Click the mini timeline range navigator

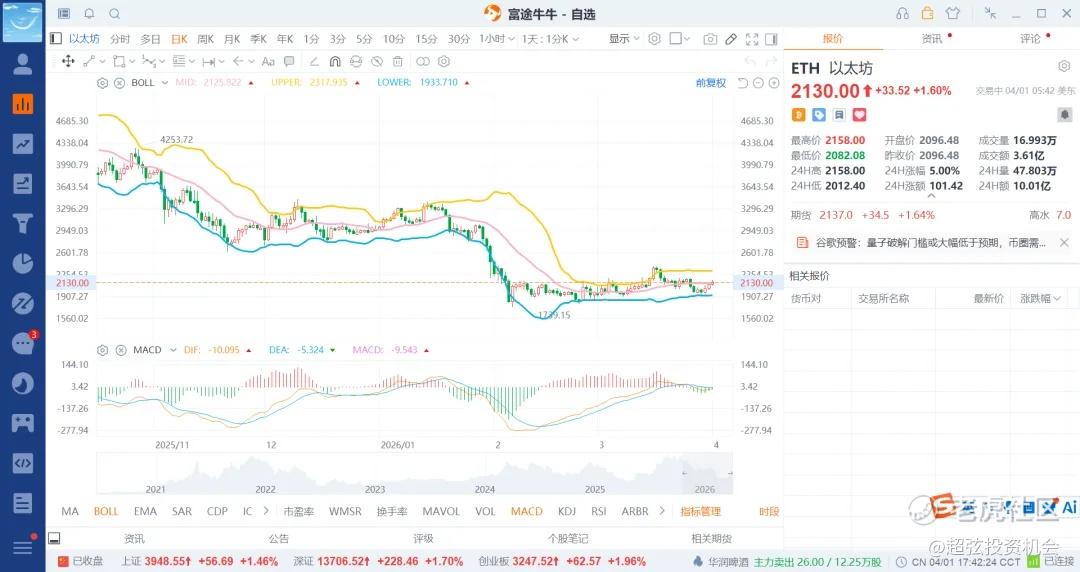(x=414, y=473)
